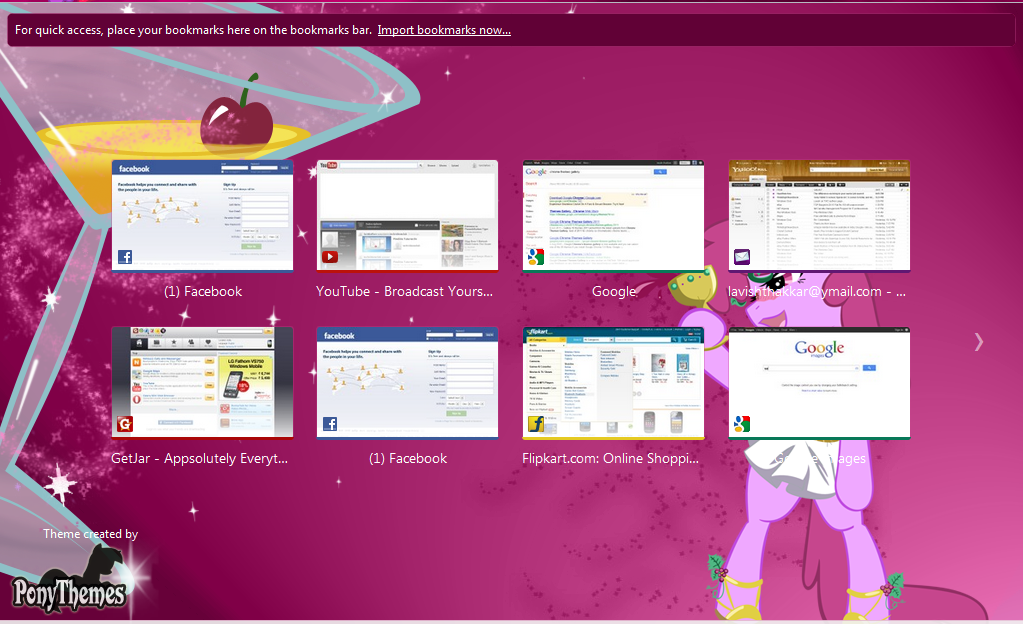The width and height of the screenshot is (1023, 624).
Task: Open the first (1) Facebook thumbnail in top row
Action: click(x=202, y=215)
